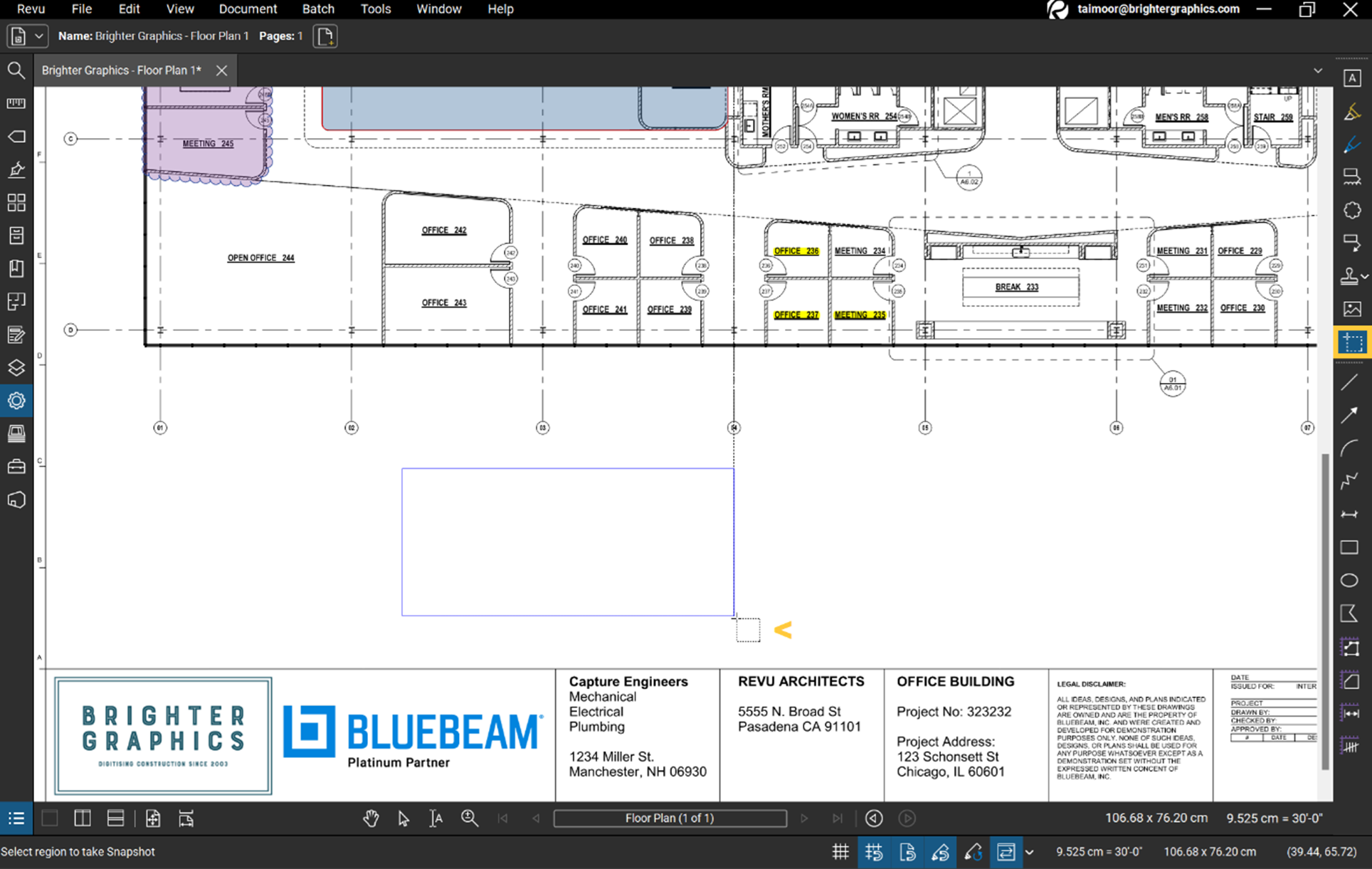This screenshot has height=869, width=1372.
Task: Select the Pen tool
Action: pyautogui.click(x=1351, y=144)
